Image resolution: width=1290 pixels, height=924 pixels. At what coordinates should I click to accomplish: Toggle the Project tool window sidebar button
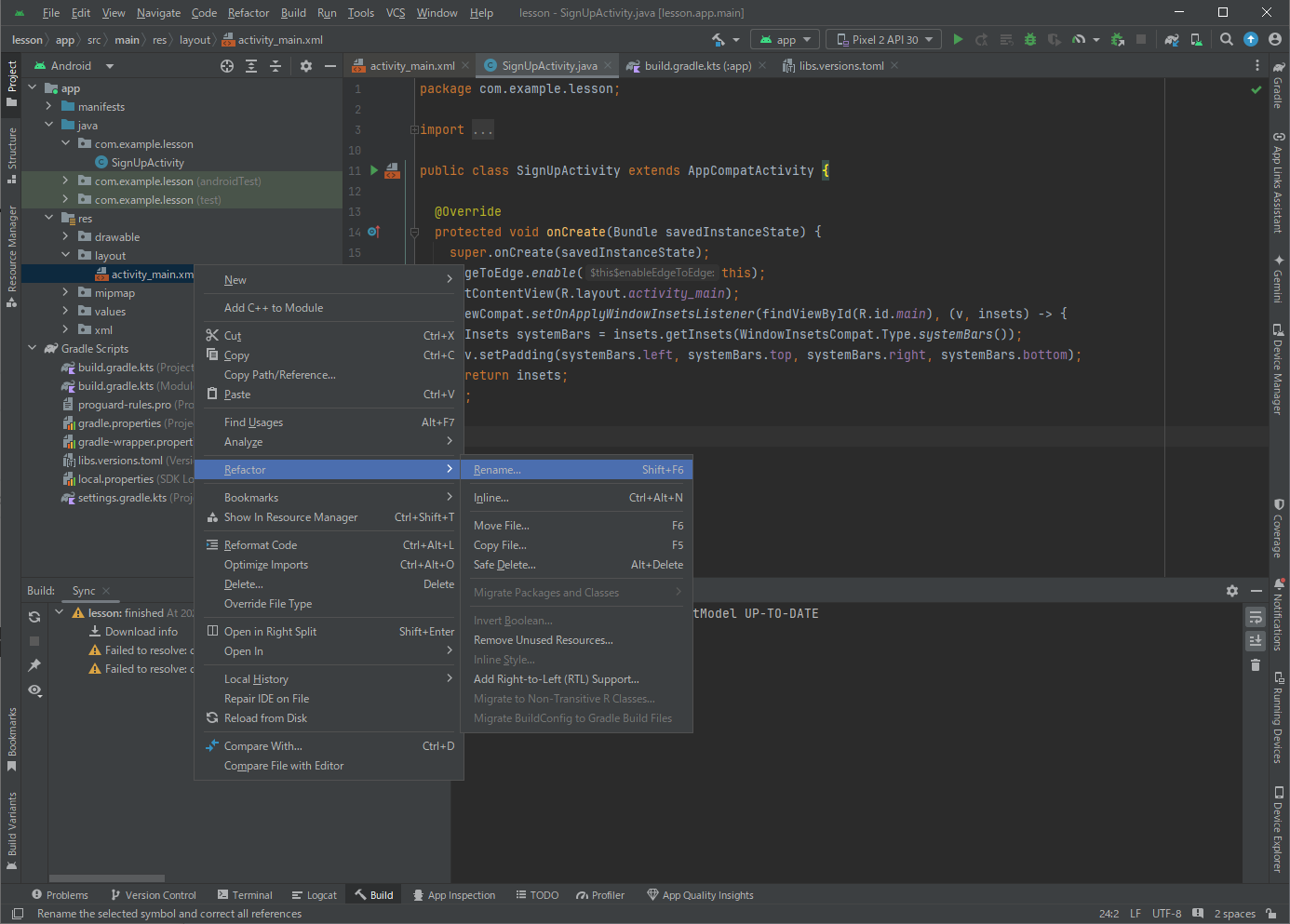coord(11,84)
